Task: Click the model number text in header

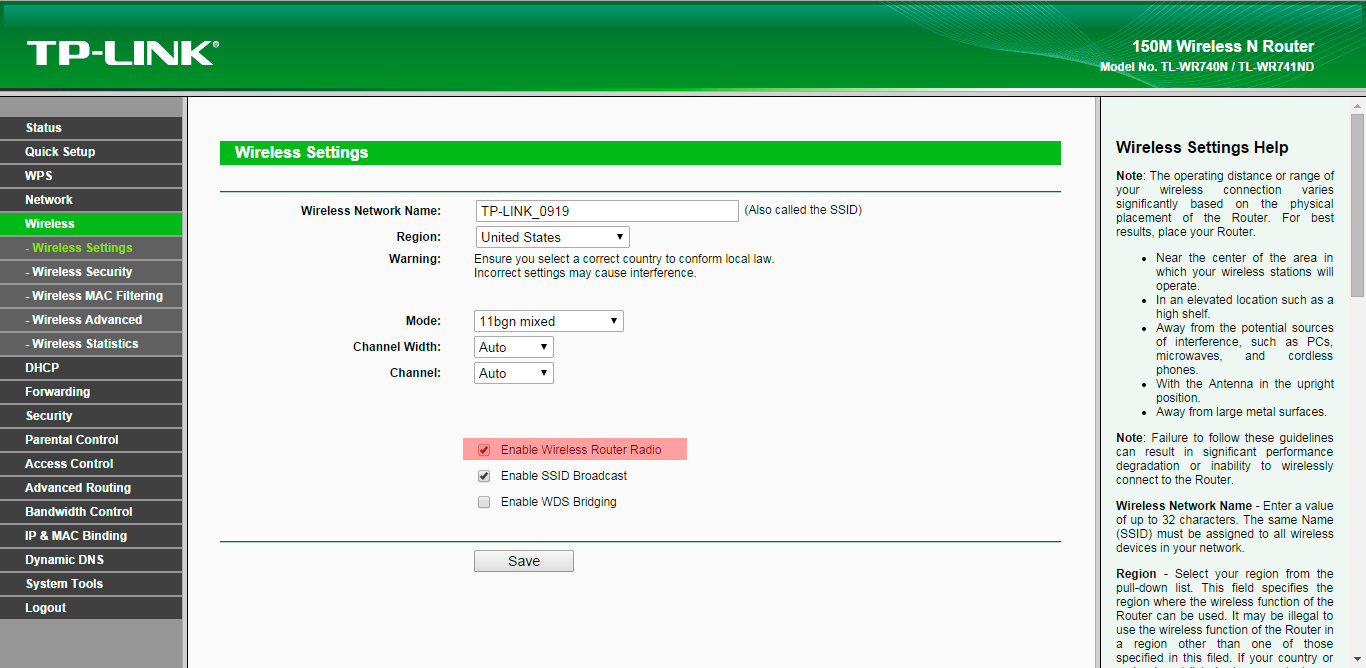Action: coord(1207,67)
